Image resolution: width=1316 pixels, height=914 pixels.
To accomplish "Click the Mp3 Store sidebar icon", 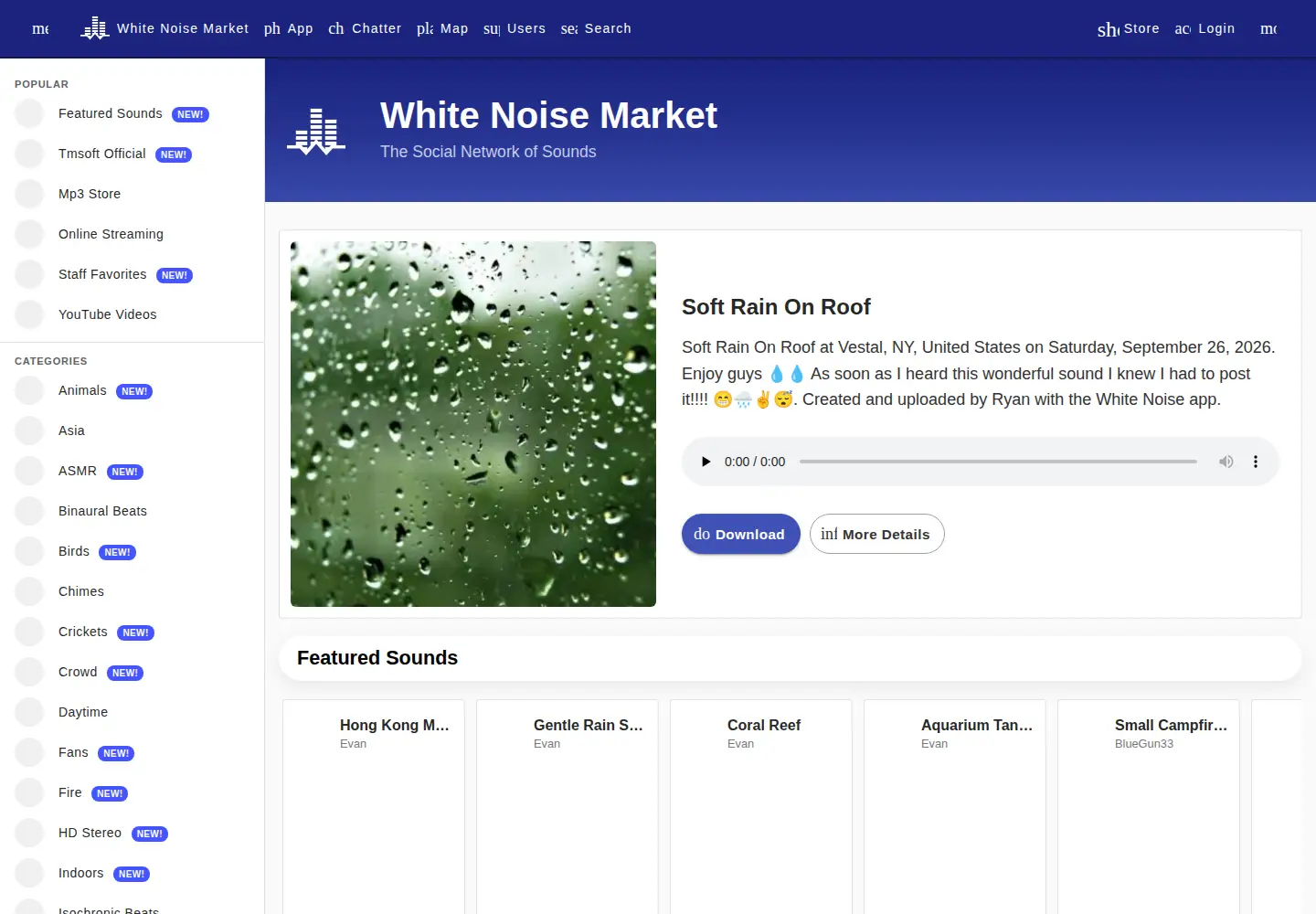I will (x=29, y=194).
